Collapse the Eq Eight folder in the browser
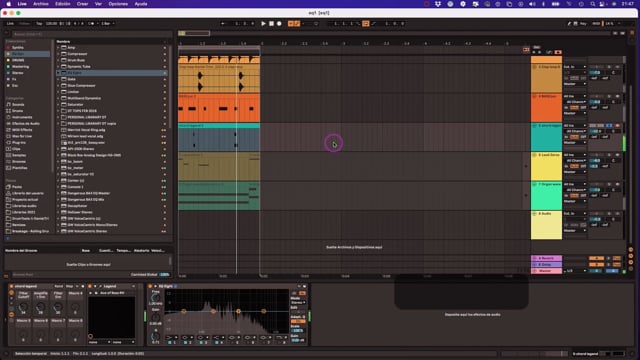 (58, 73)
